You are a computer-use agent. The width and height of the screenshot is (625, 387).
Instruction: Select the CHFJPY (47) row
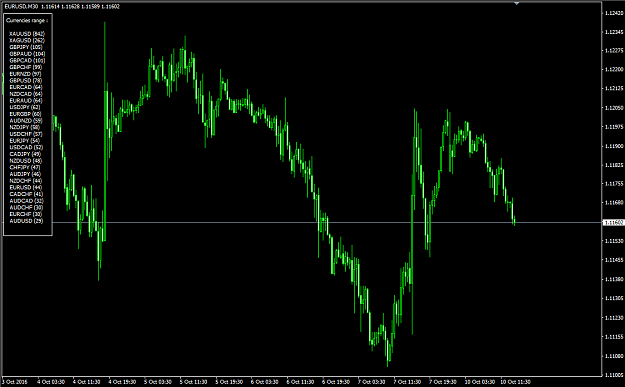pyautogui.click(x=25, y=167)
